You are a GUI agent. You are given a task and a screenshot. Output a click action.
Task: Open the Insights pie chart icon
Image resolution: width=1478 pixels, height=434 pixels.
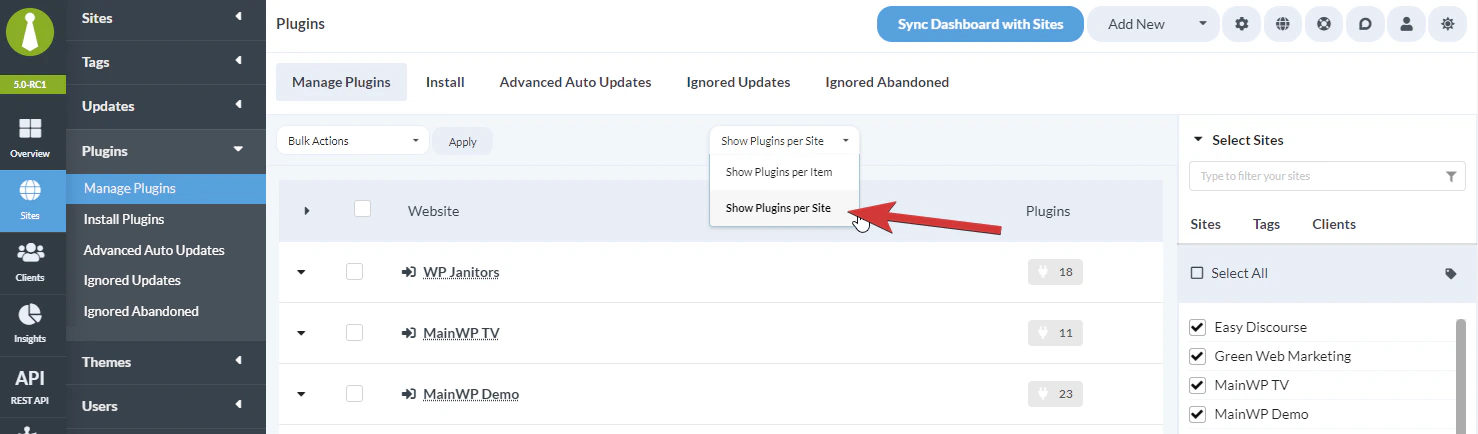(x=30, y=324)
